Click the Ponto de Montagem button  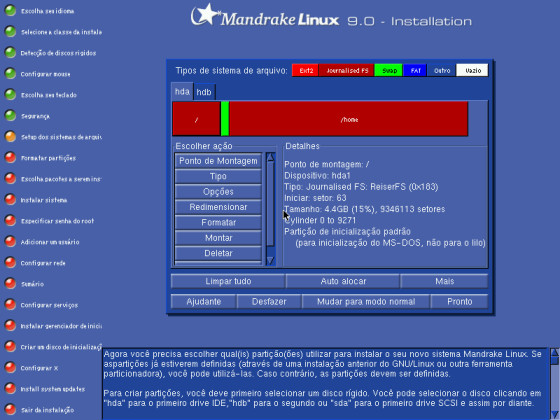218,161
